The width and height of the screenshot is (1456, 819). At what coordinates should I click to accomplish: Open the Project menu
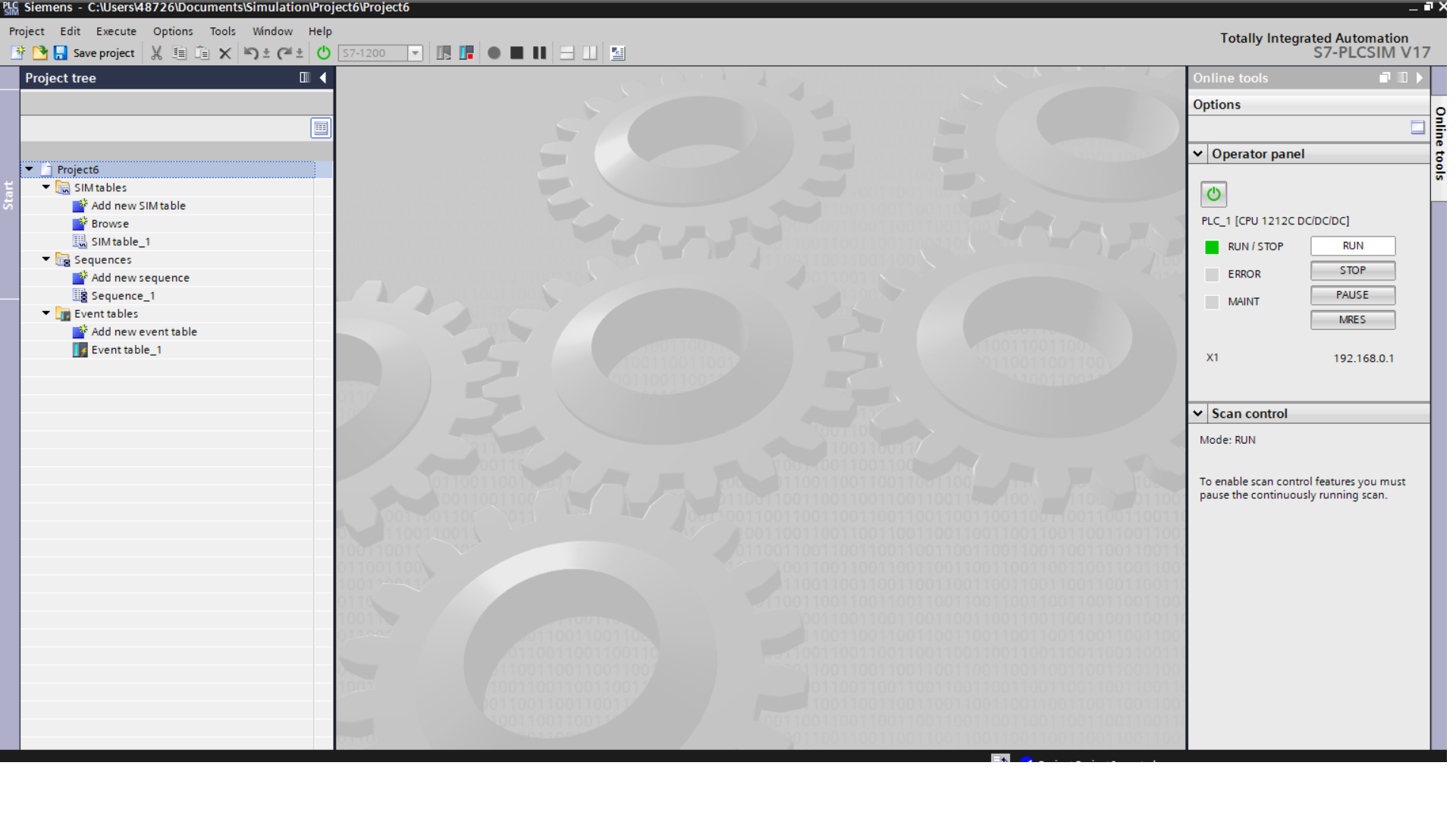point(27,31)
